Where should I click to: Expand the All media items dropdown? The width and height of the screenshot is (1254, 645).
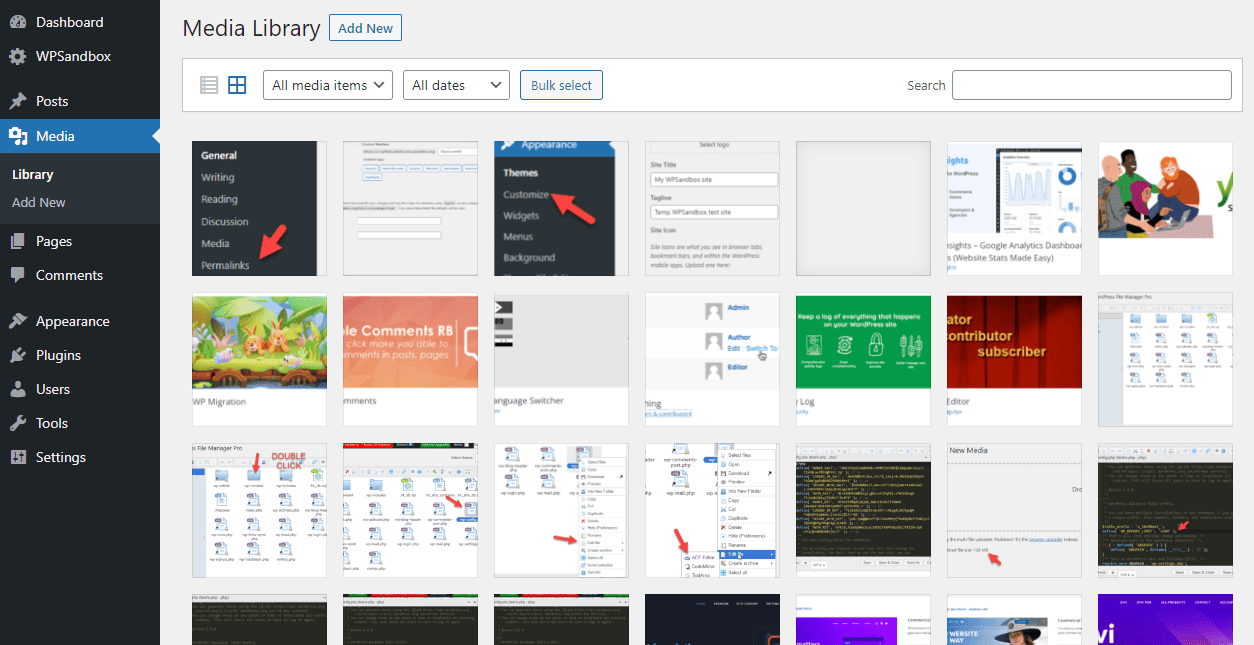coord(327,84)
